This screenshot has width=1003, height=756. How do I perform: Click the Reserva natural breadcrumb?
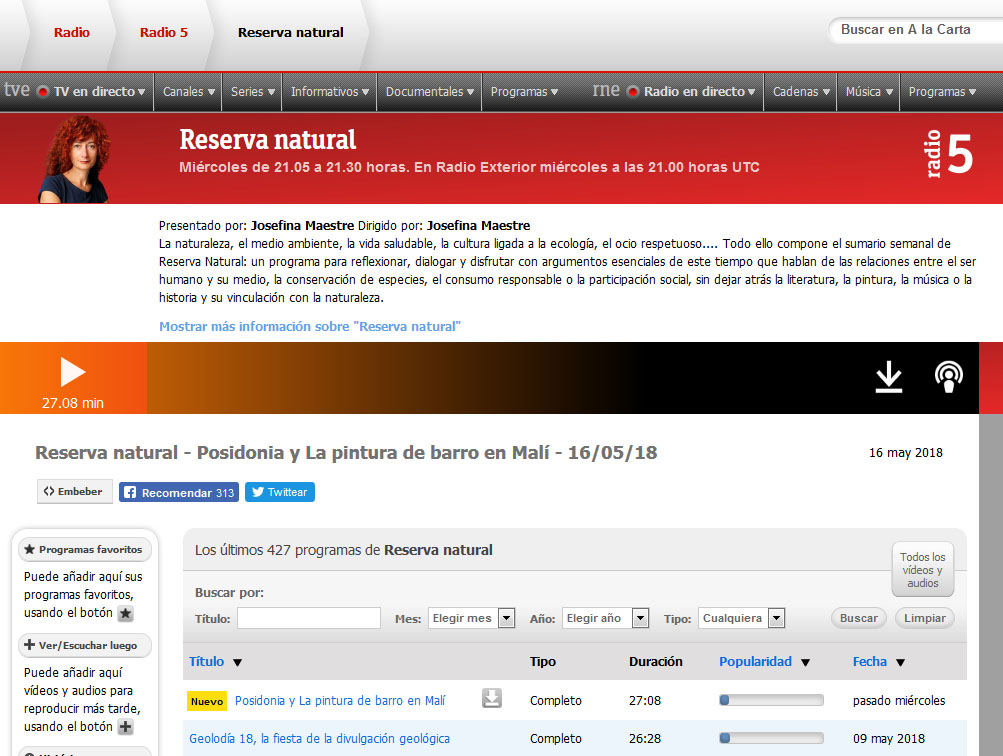(290, 33)
